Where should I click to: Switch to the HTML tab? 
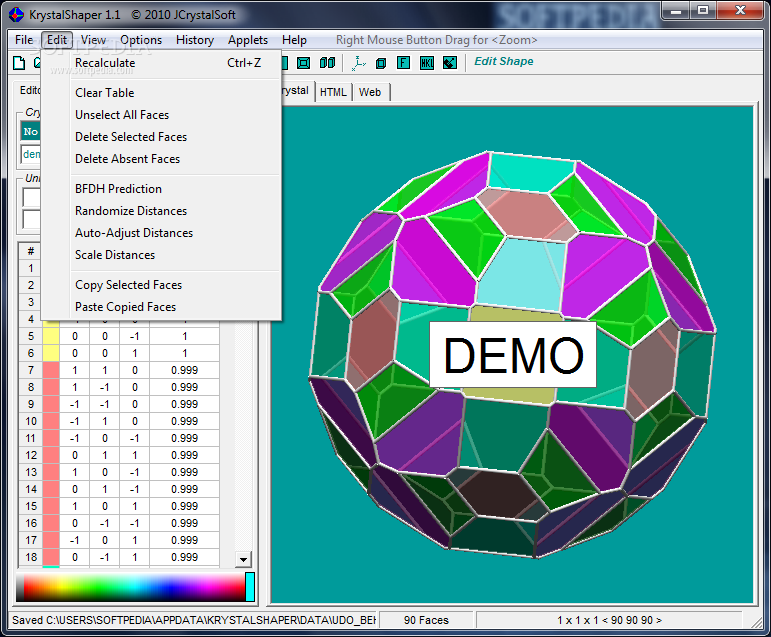click(333, 92)
